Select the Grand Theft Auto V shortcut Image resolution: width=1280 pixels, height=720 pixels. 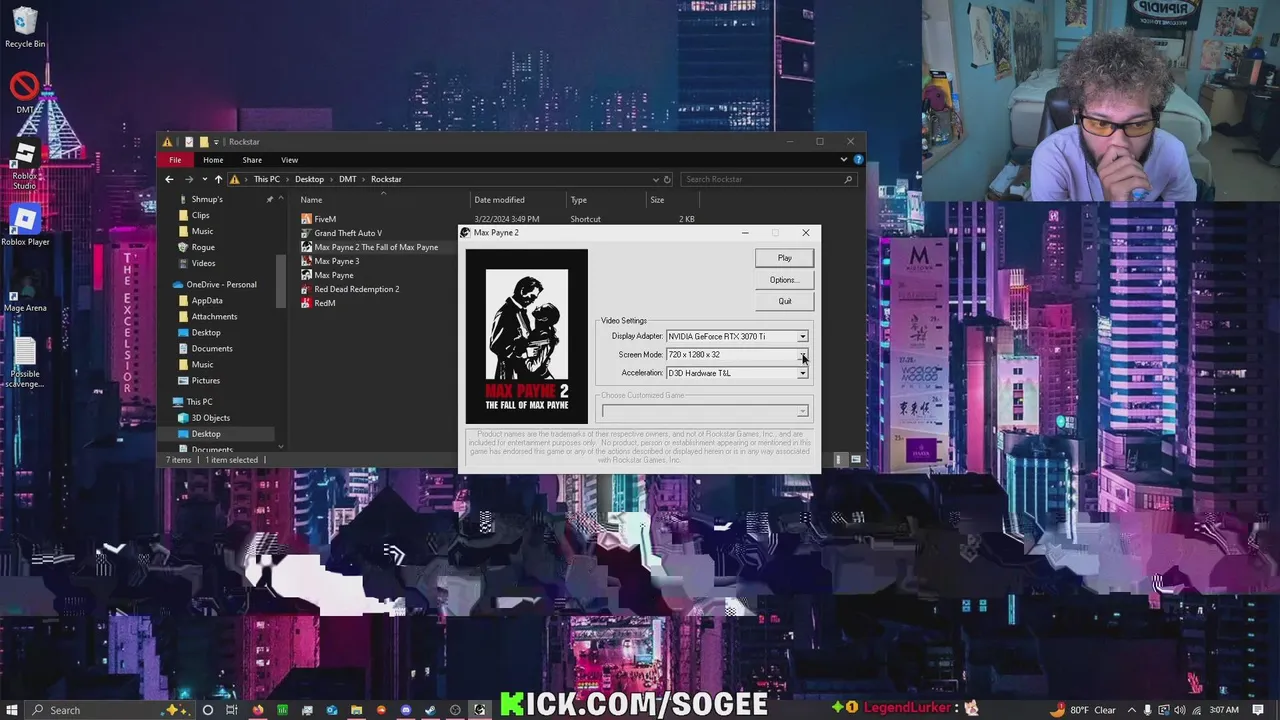(348, 233)
